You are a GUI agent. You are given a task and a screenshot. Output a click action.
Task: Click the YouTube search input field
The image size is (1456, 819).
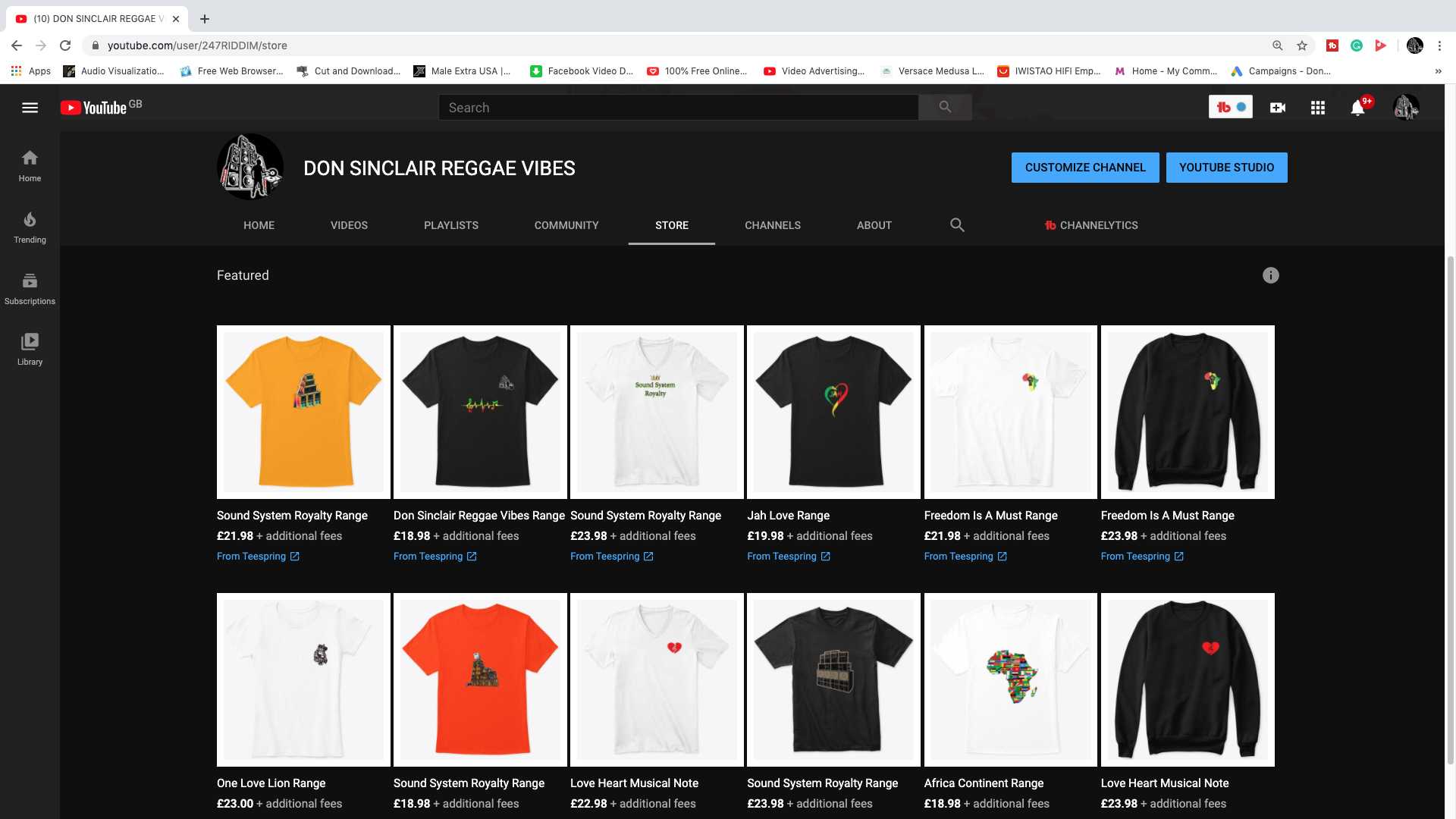[x=678, y=108]
